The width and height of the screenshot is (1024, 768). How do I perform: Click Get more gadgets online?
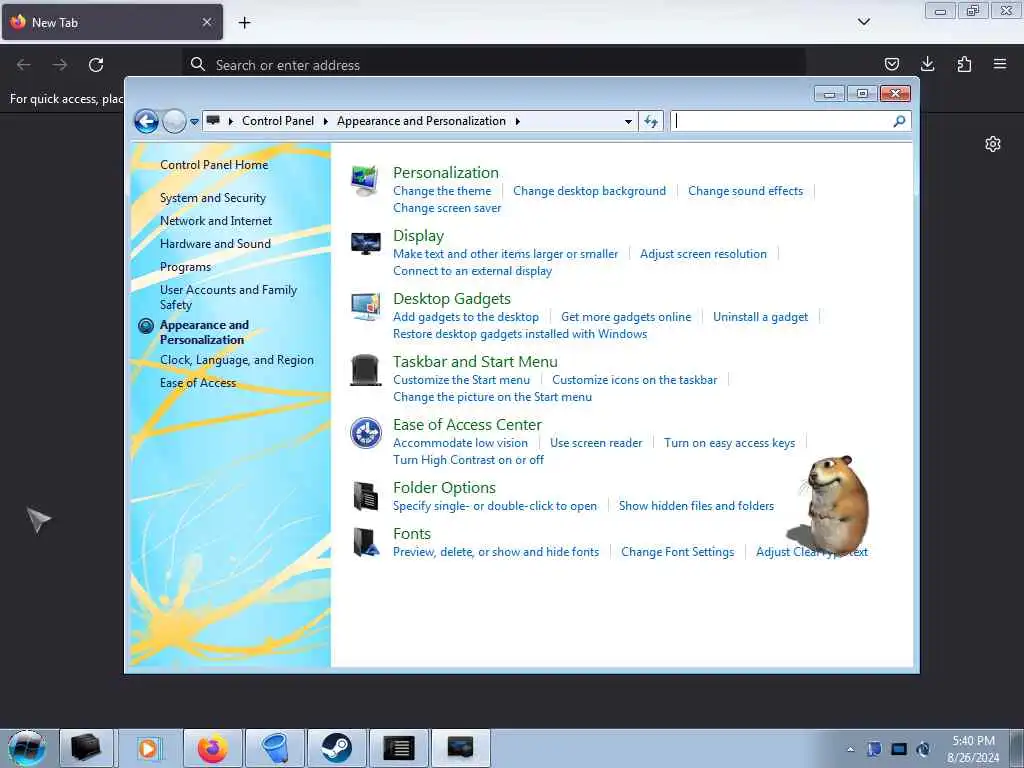point(626,317)
